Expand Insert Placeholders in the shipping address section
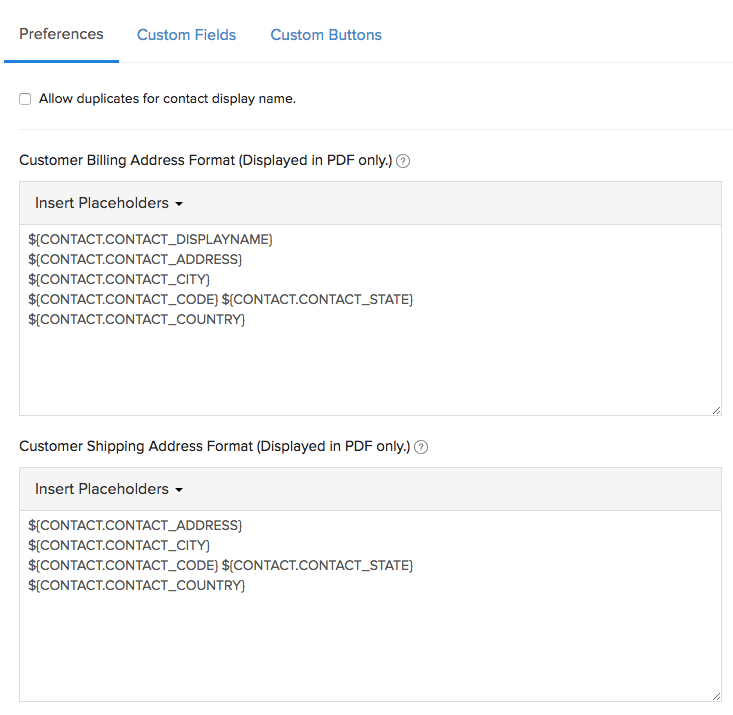 [109, 489]
